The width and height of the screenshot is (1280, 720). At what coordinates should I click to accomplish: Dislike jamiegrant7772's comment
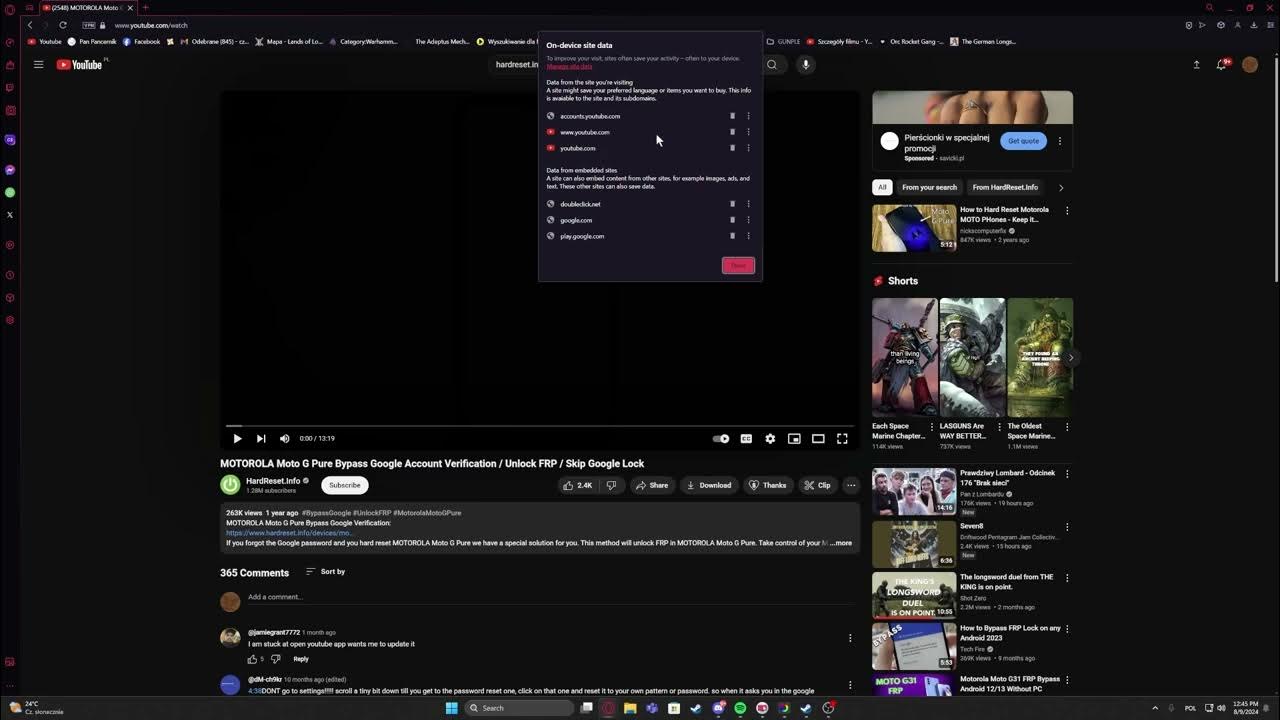tap(276, 659)
